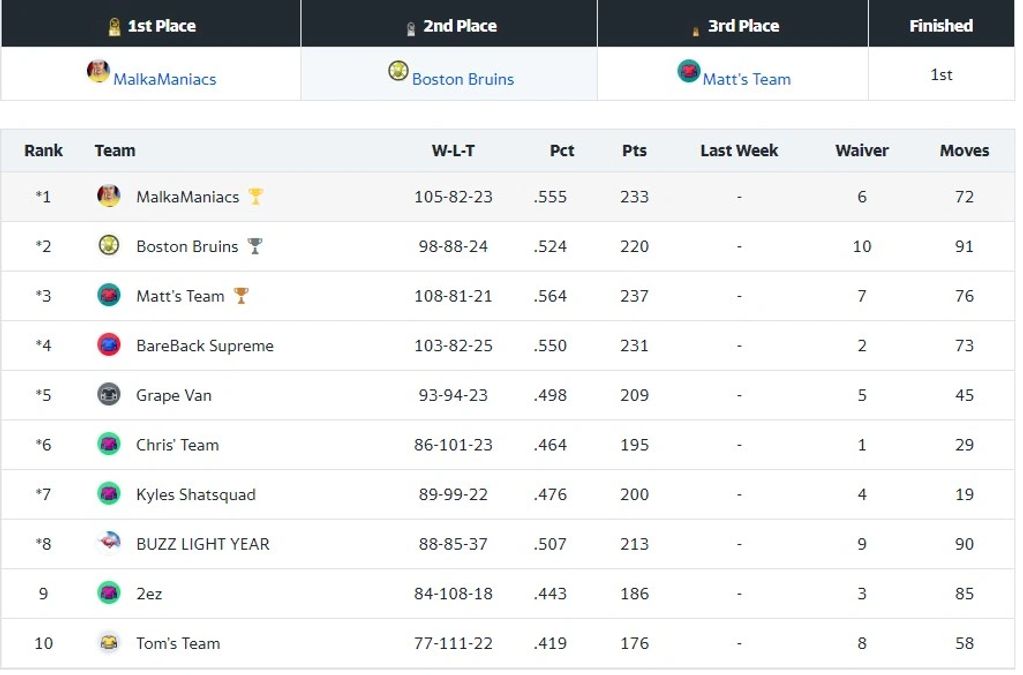Click the gold trophy beside MalkaManiacs
Viewport: 1023px width, 675px height.
tap(254, 196)
